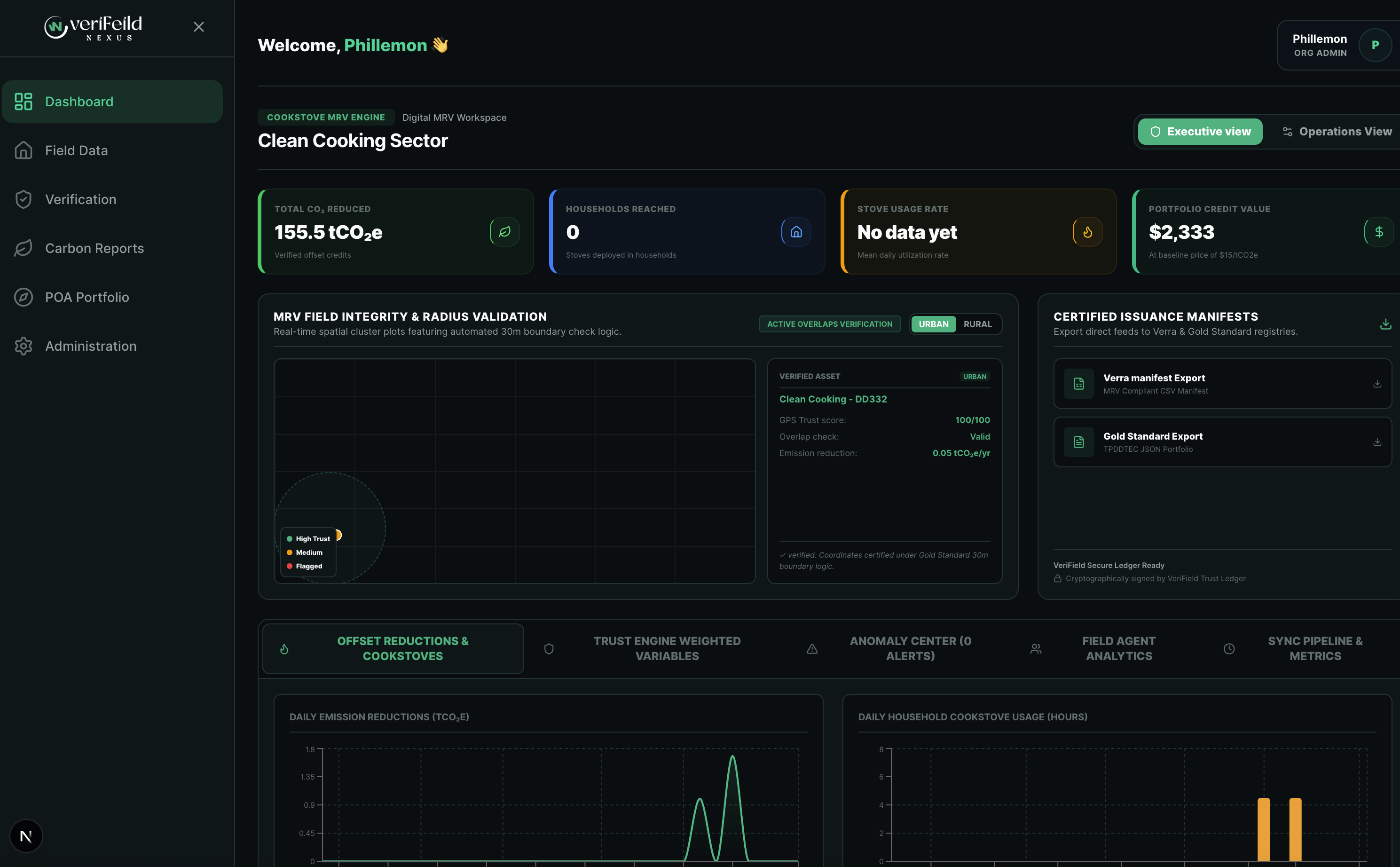Go to Verification in the sidebar

[x=112, y=199]
